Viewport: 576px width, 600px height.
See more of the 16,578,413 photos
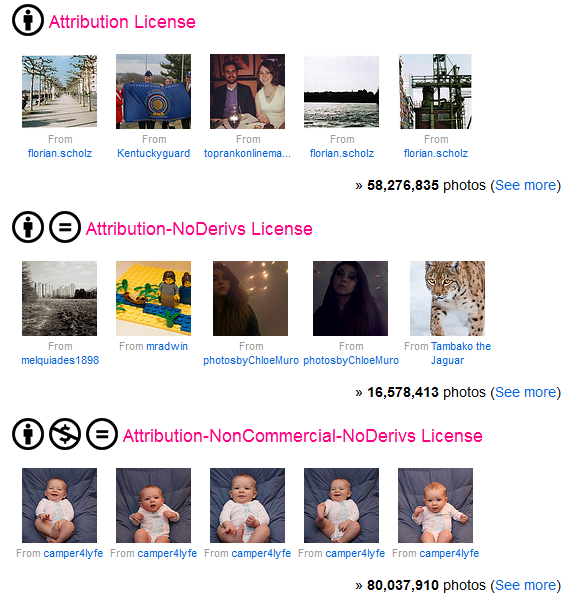tap(525, 392)
